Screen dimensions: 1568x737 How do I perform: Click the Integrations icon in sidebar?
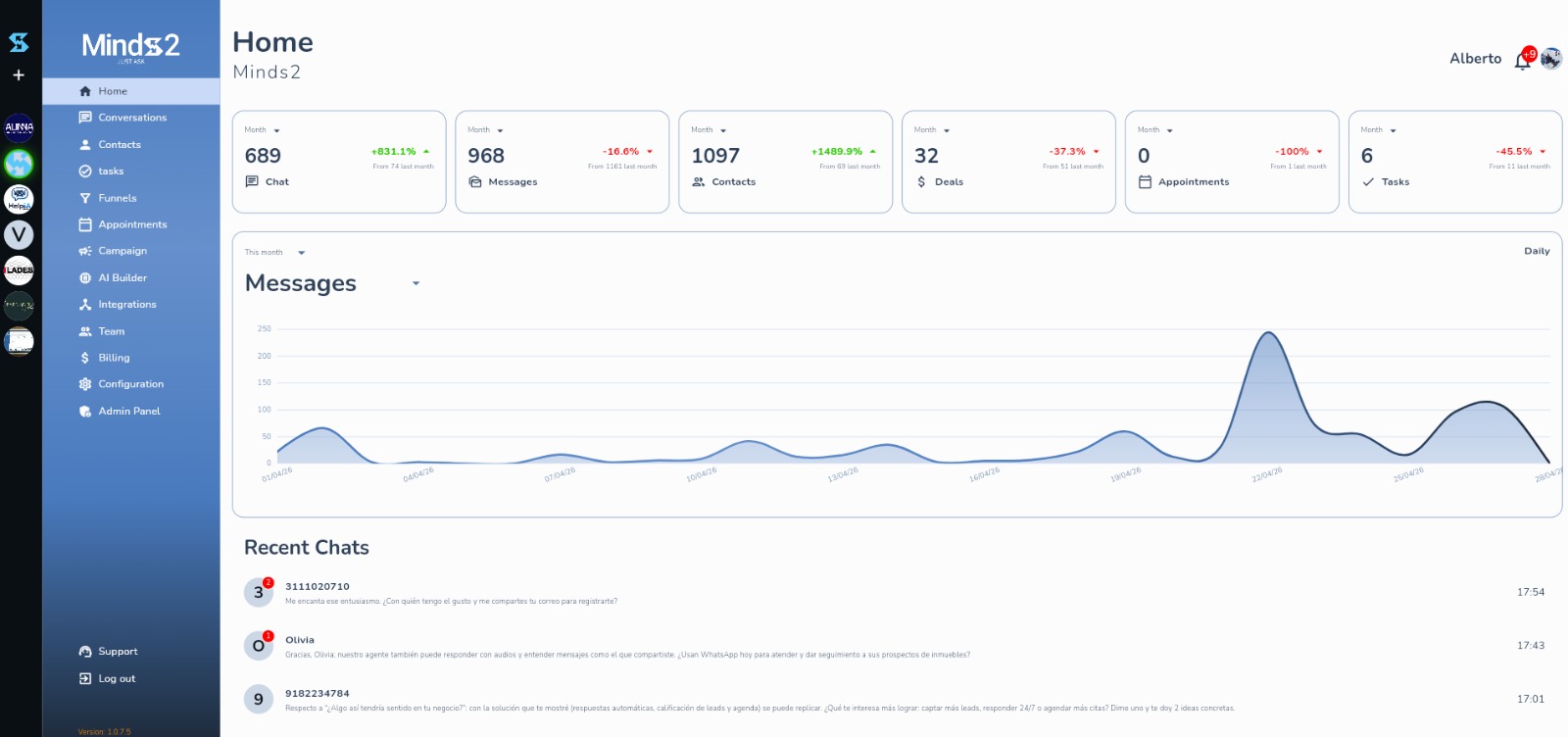coord(85,305)
